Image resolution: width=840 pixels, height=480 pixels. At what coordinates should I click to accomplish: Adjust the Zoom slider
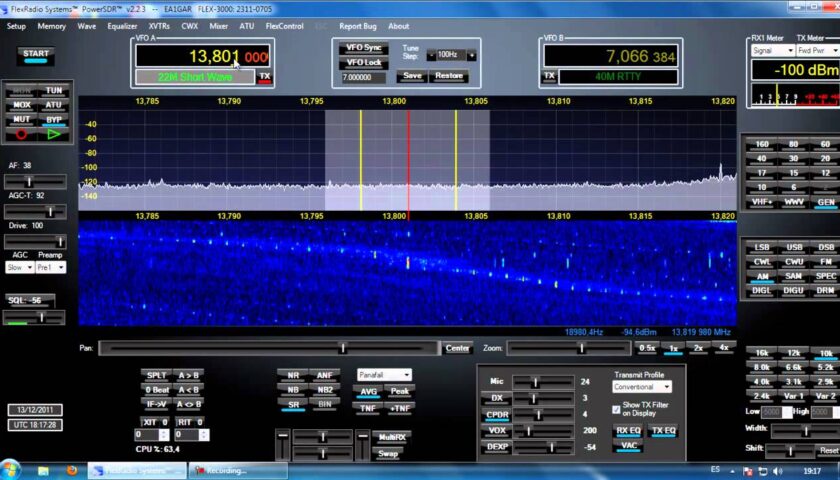point(568,348)
